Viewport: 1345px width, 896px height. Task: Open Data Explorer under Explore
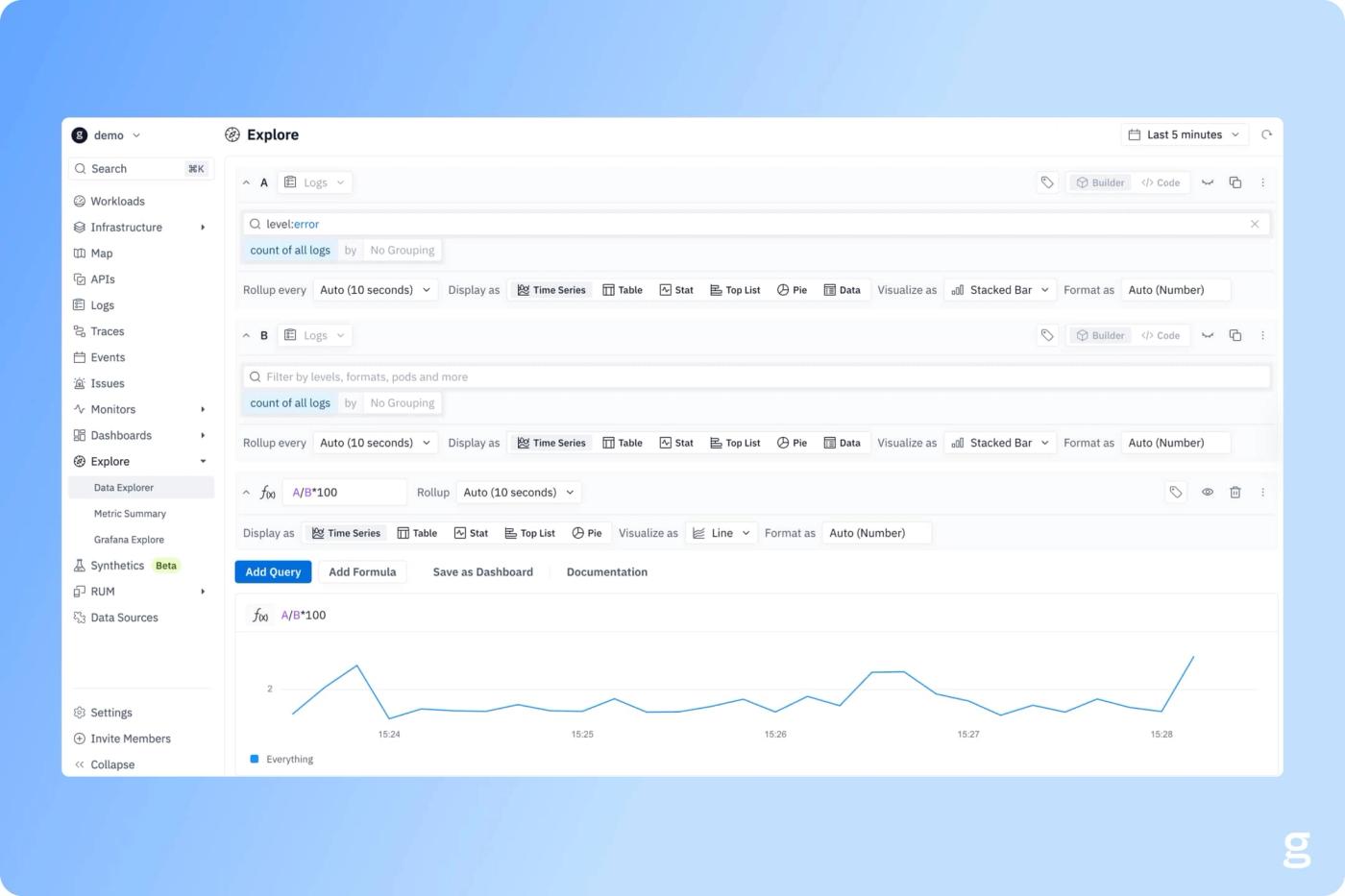[x=140, y=488]
